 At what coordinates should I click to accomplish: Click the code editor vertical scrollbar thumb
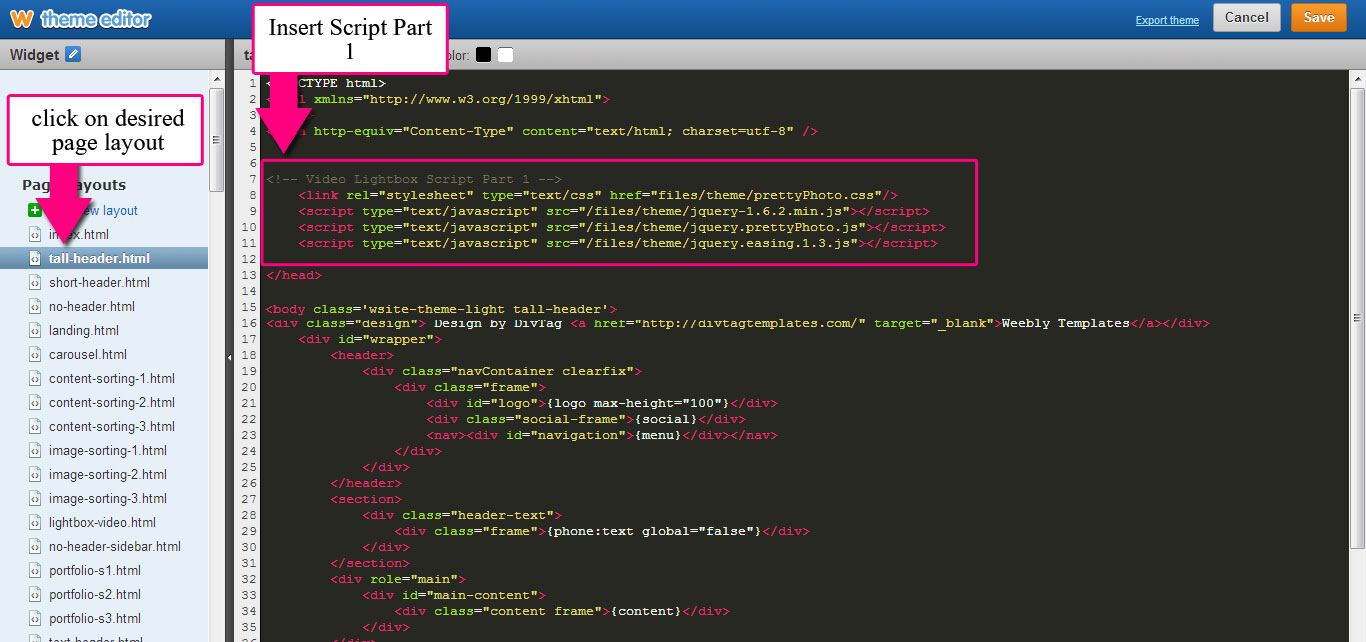1358,318
